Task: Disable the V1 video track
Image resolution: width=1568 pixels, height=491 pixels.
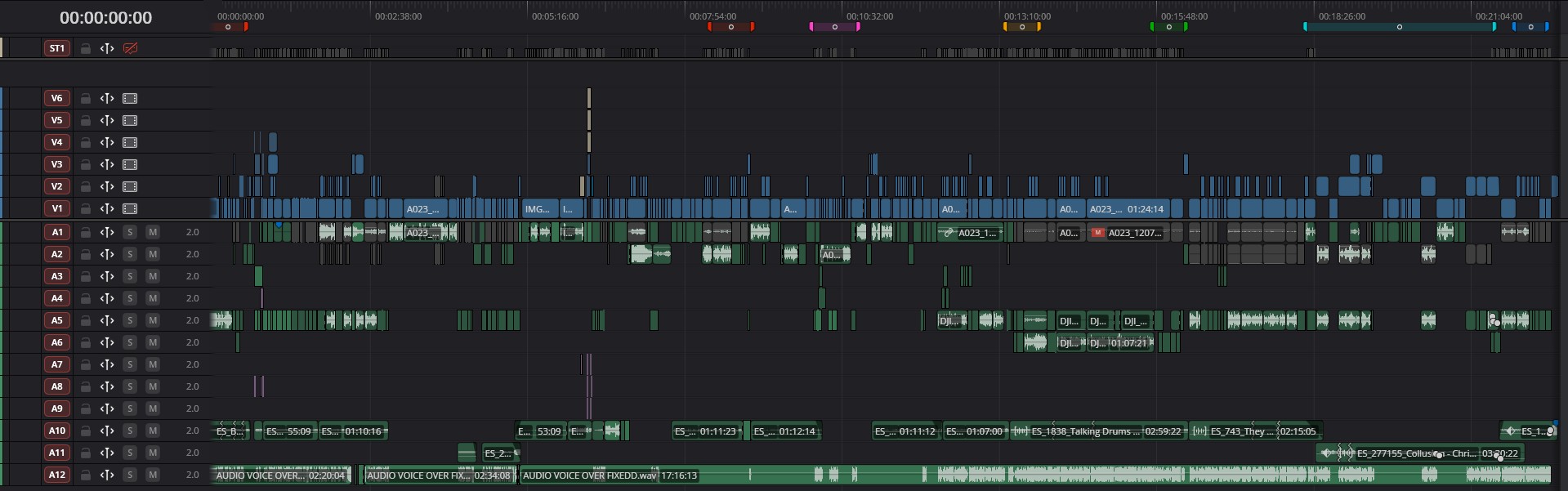Action: pyautogui.click(x=130, y=208)
